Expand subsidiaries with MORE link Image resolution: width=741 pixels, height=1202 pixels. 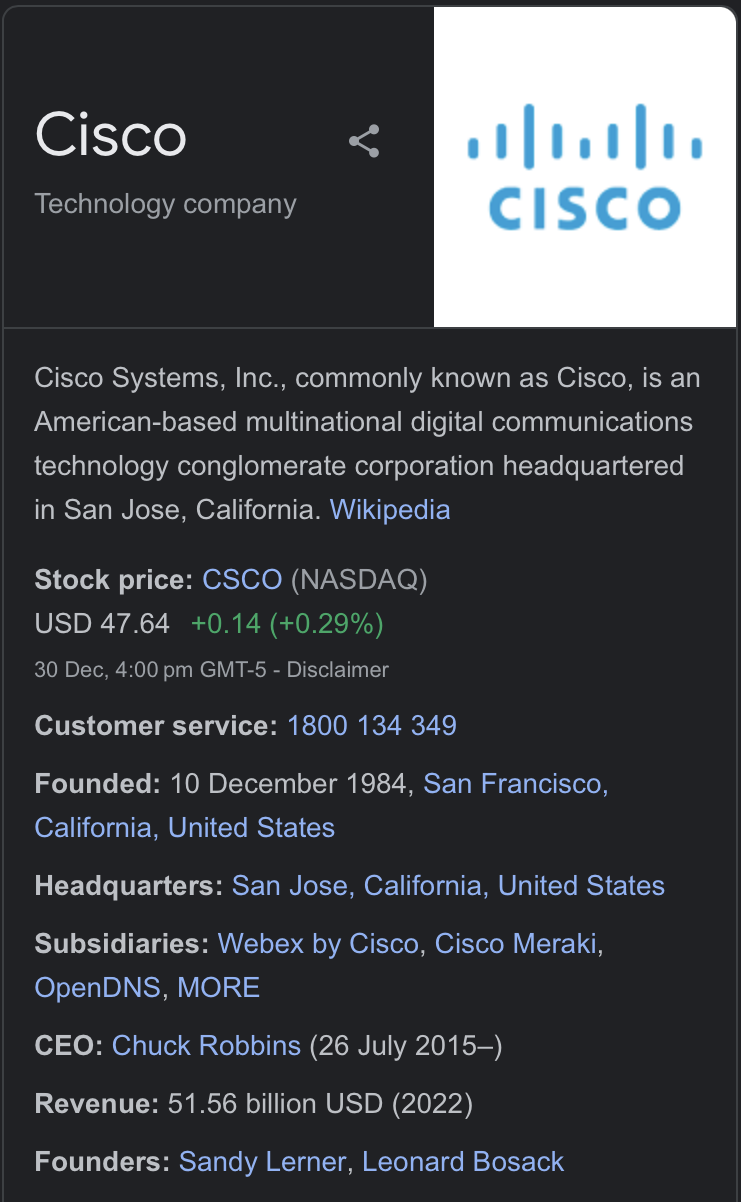click(x=218, y=988)
